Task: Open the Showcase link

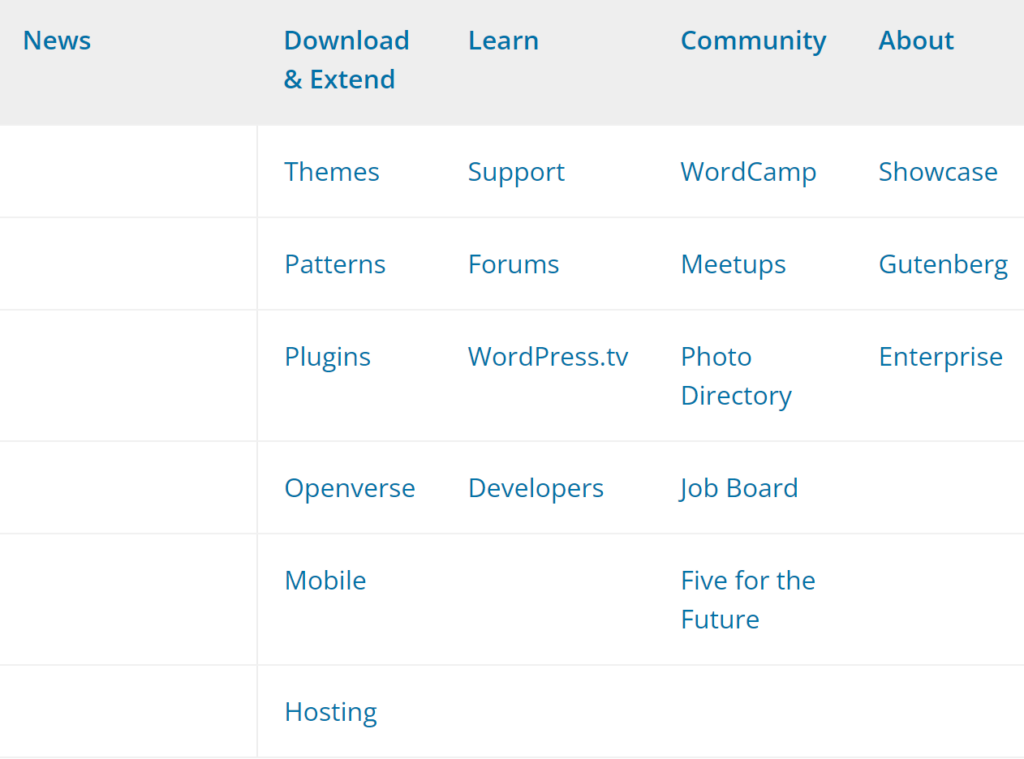Action: [x=938, y=172]
